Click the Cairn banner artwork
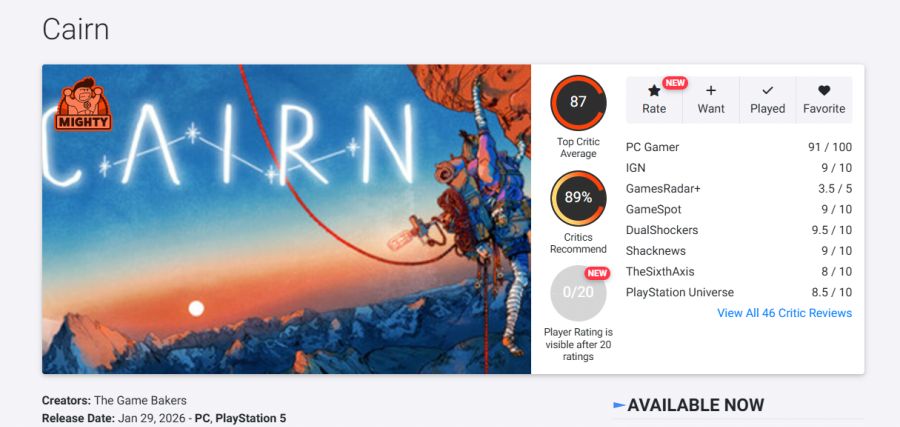Viewport: 900px width, 427px height. (x=286, y=219)
